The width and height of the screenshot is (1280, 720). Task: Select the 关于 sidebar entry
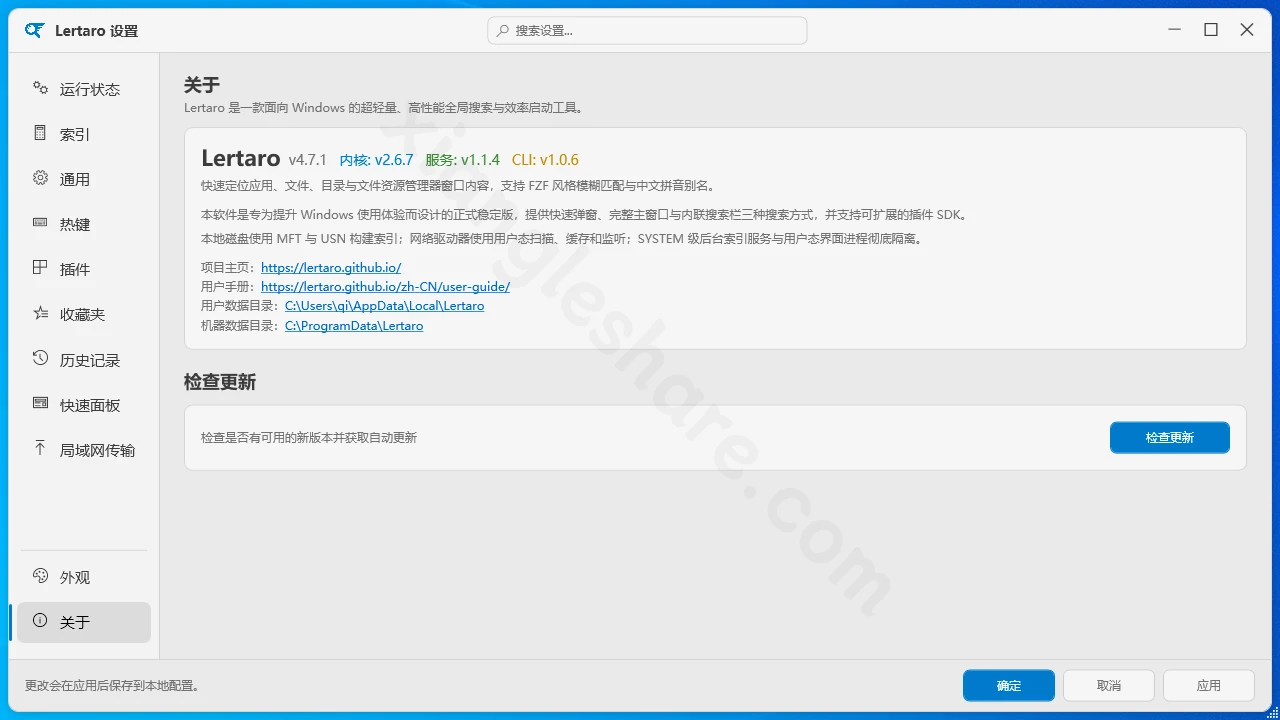(84, 622)
